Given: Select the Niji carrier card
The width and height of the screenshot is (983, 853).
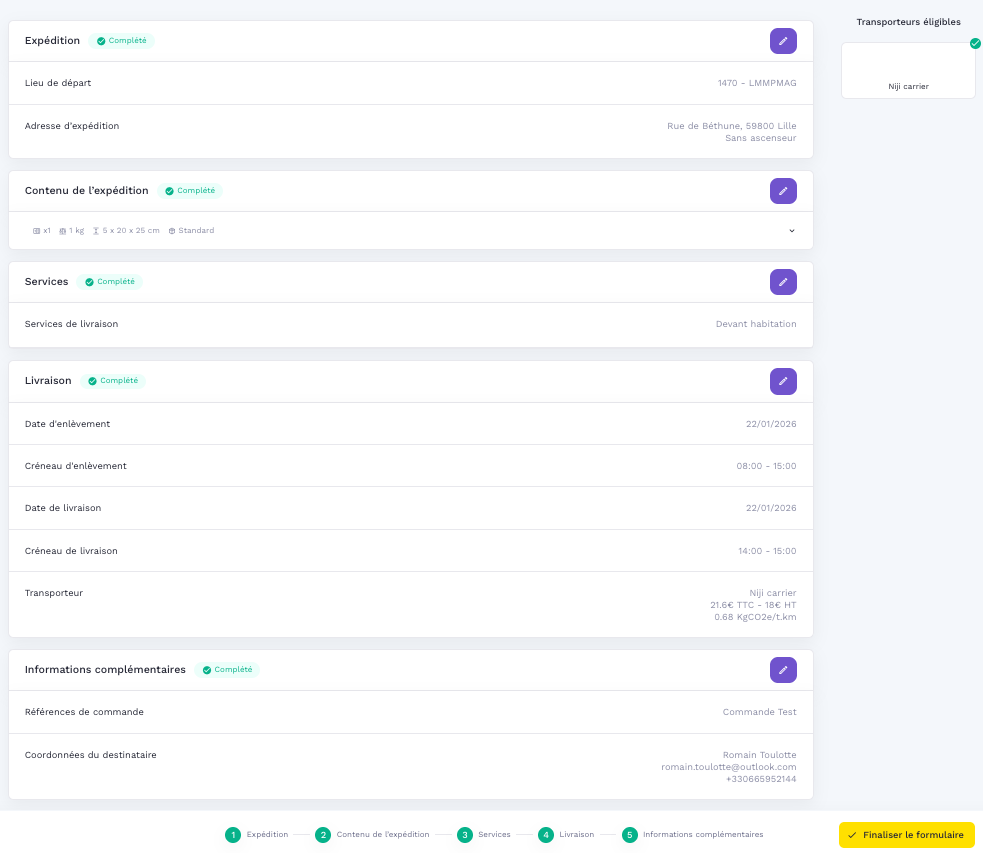Looking at the screenshot, I should click(x=908, y=71).
